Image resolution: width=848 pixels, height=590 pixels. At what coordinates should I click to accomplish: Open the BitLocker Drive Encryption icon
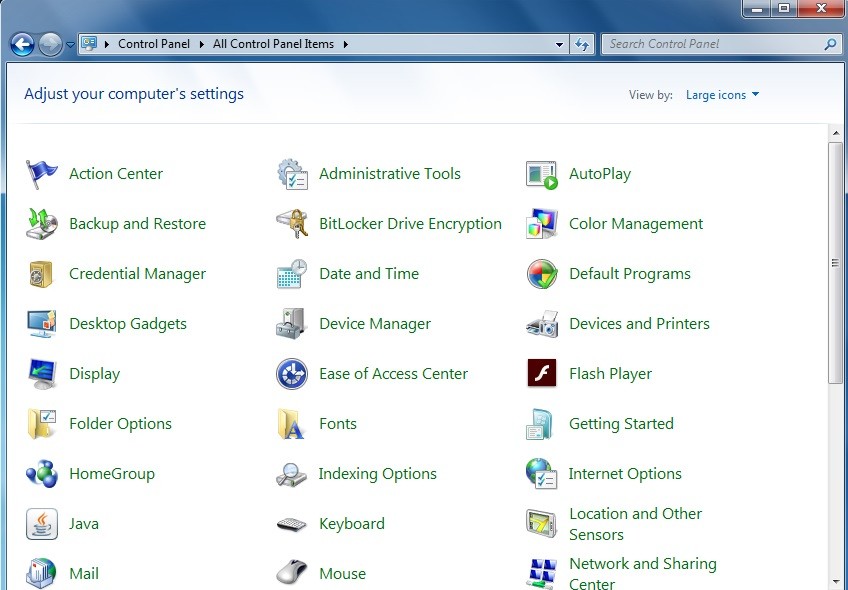292,224
